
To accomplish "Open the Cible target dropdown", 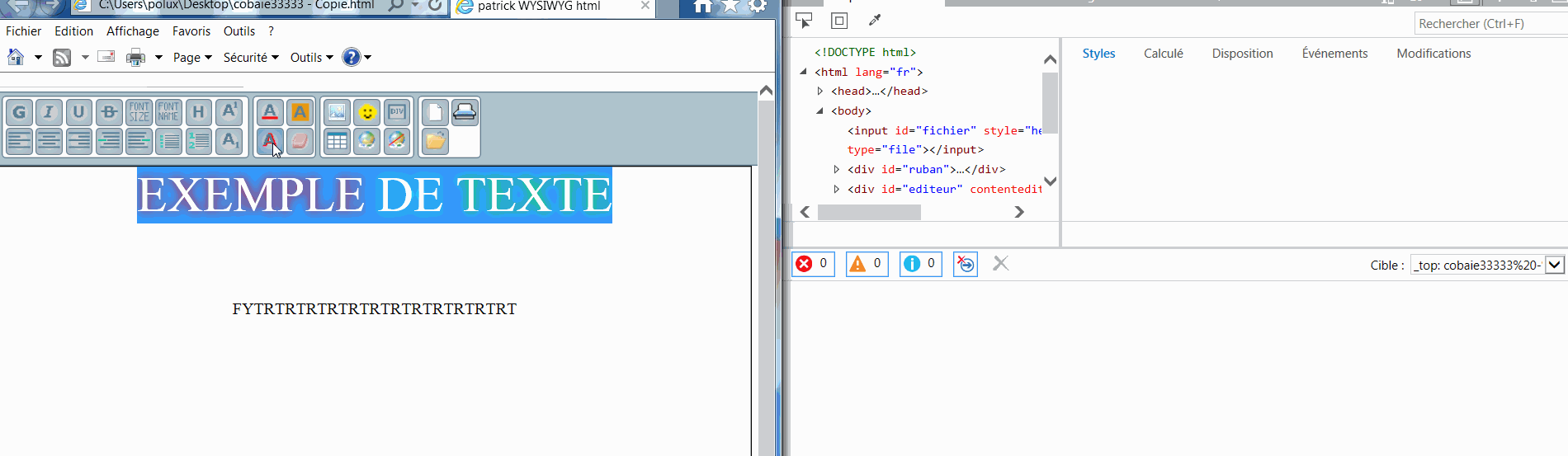I will tap(1487, 265).
